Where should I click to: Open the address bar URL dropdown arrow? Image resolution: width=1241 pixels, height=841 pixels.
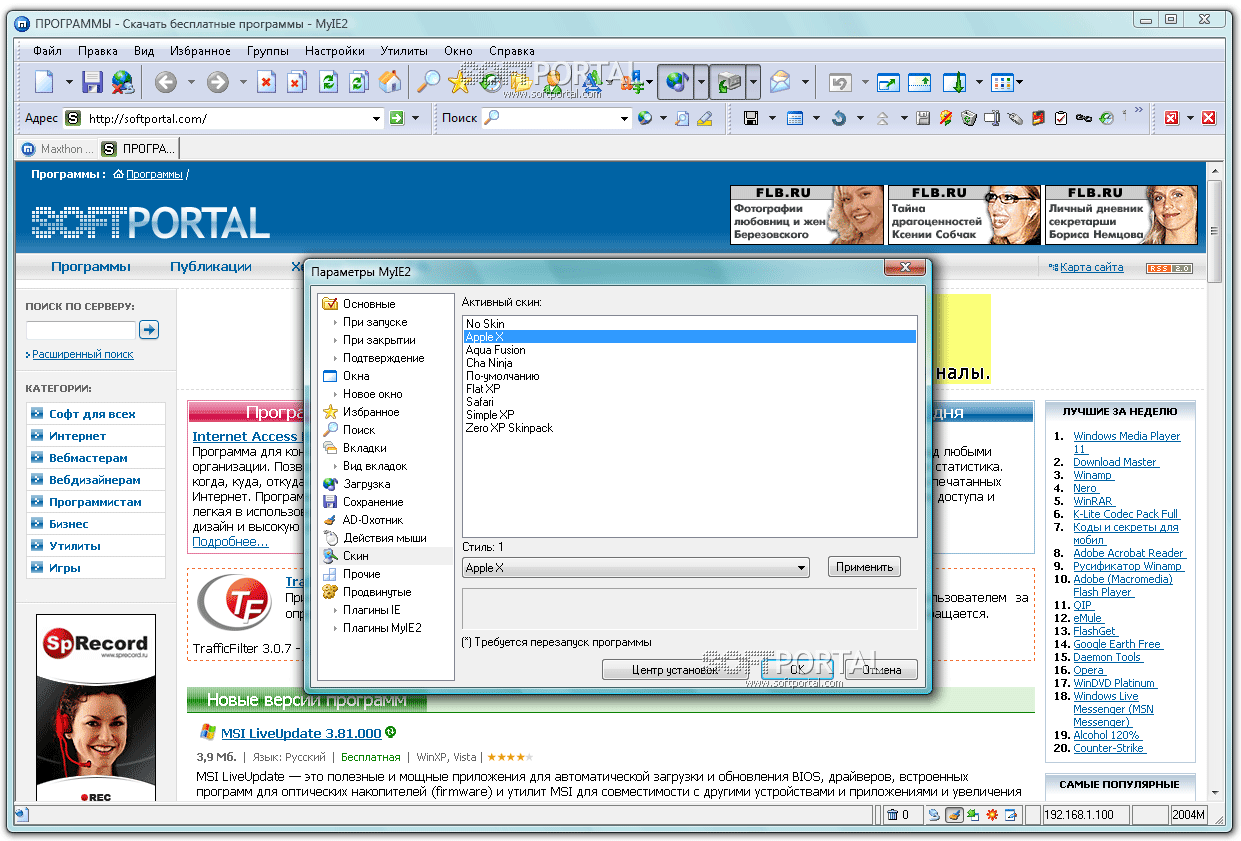coord(377,118)
